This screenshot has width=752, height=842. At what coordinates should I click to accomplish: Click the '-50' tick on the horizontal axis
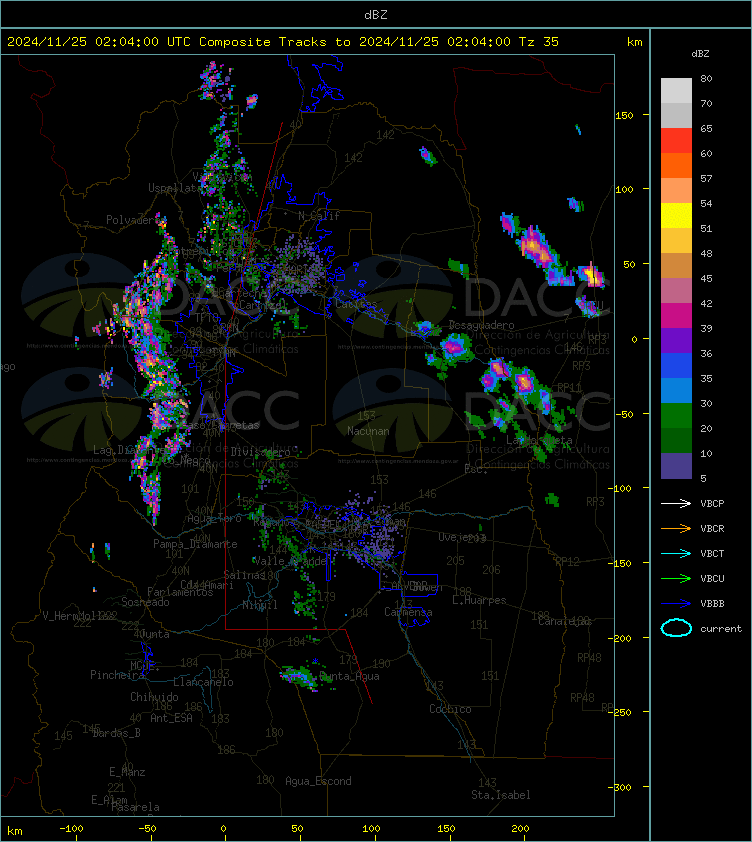[x=147, y=829]
